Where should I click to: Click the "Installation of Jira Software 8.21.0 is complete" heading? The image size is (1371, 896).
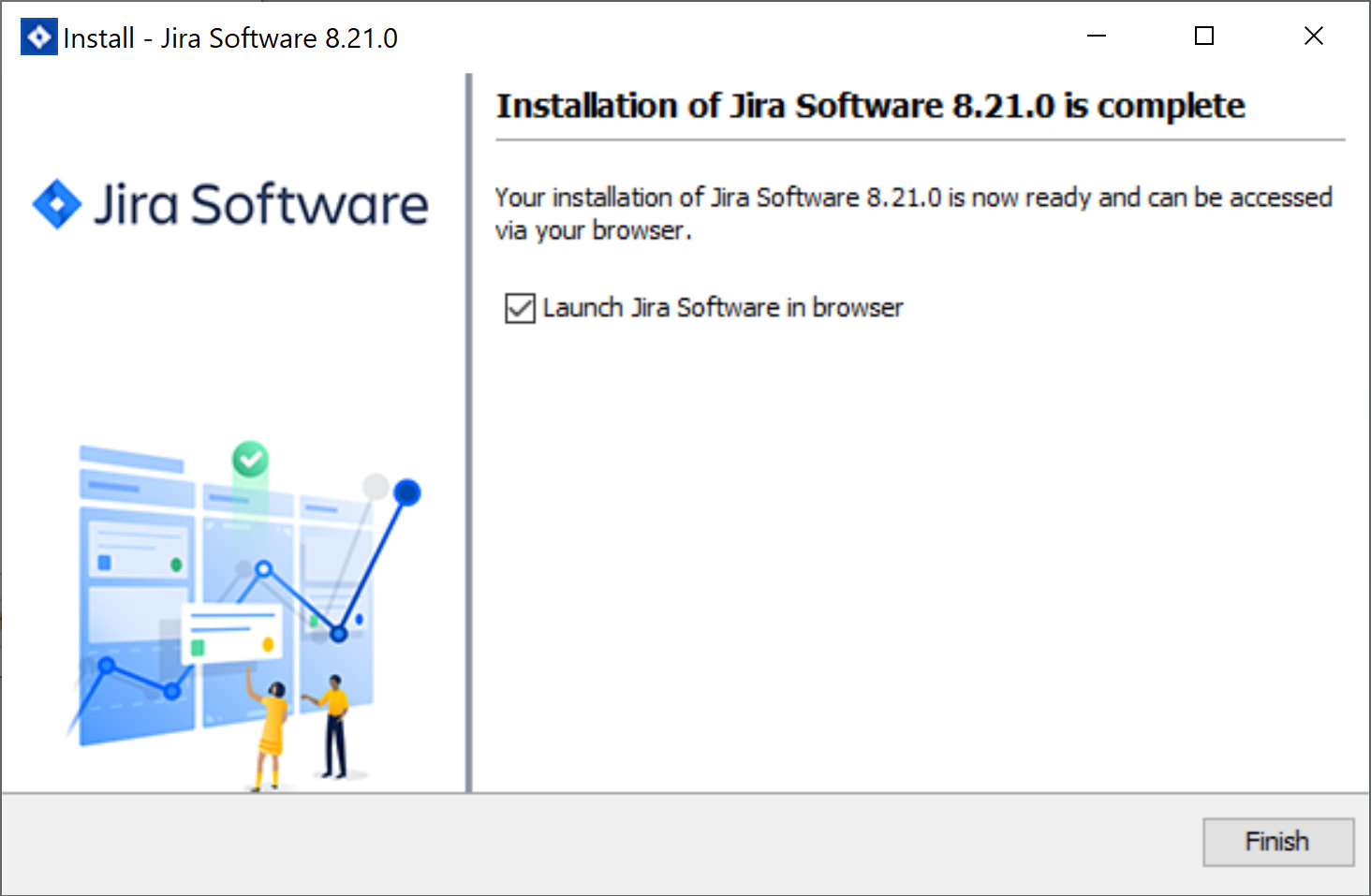pos(871,106)
